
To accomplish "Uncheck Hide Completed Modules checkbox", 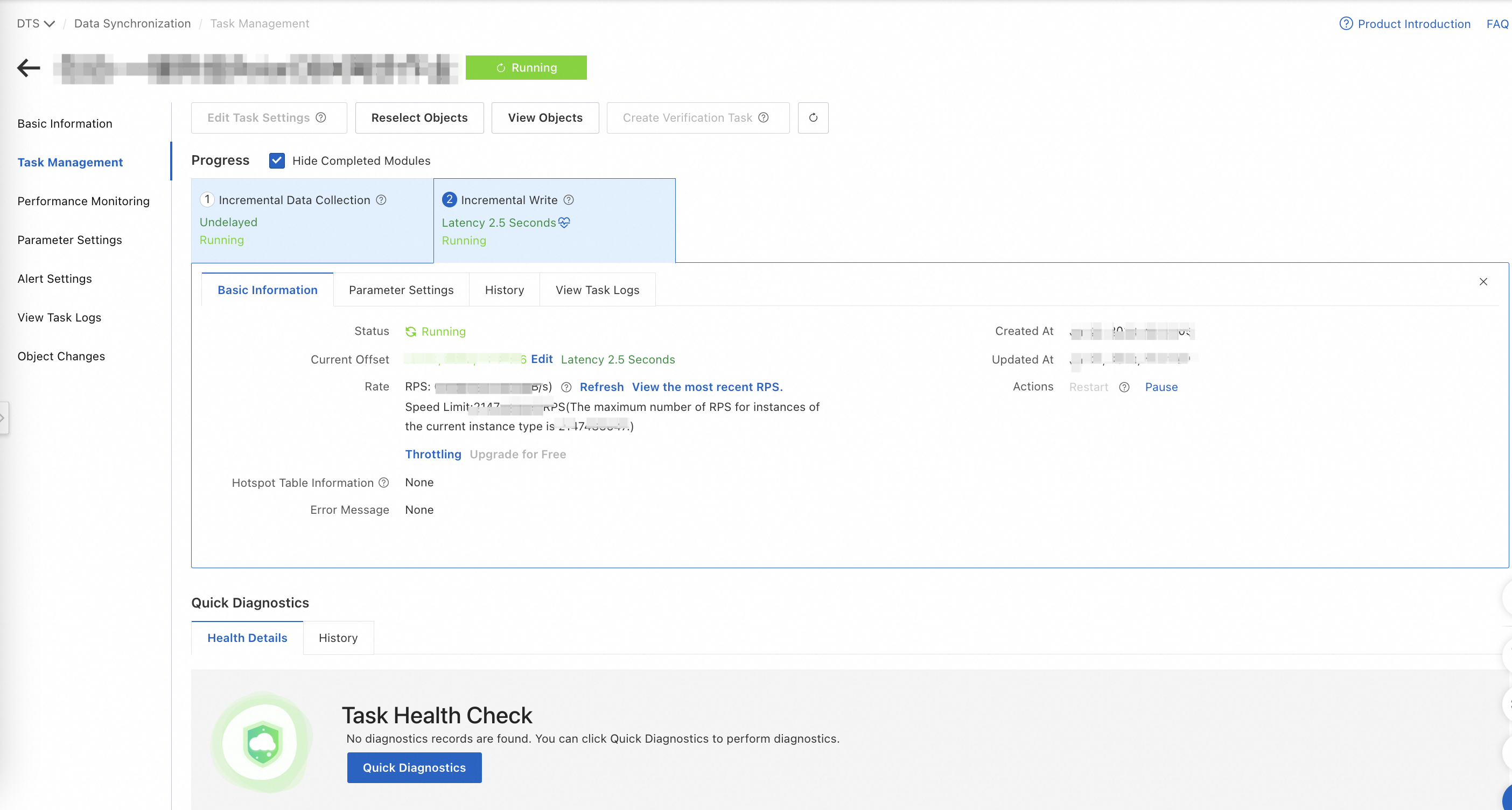I will 277,161.
